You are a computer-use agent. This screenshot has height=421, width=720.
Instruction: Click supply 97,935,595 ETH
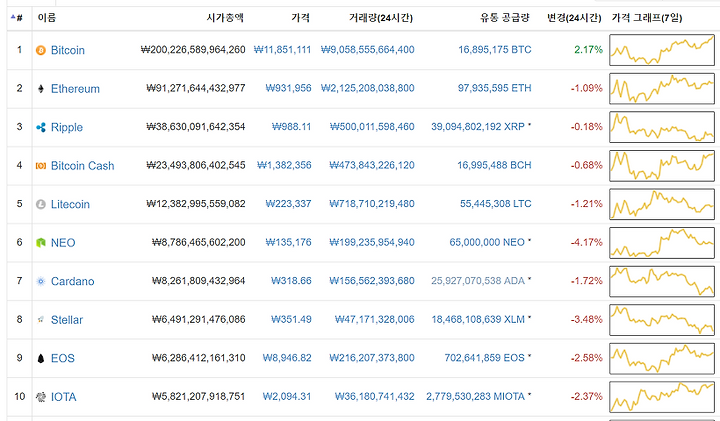[495, 88]
